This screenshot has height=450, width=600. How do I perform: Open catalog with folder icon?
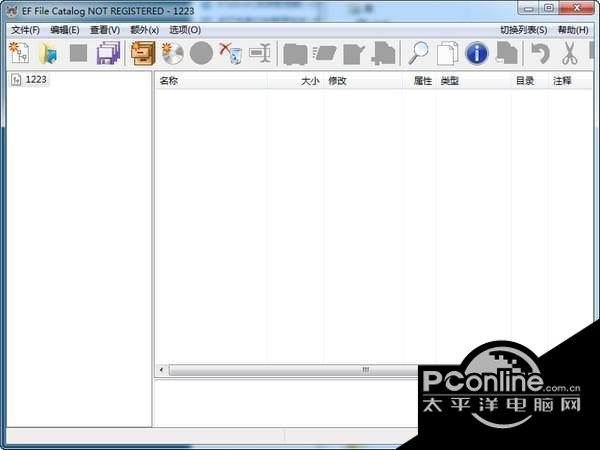(x=49, y=53)
